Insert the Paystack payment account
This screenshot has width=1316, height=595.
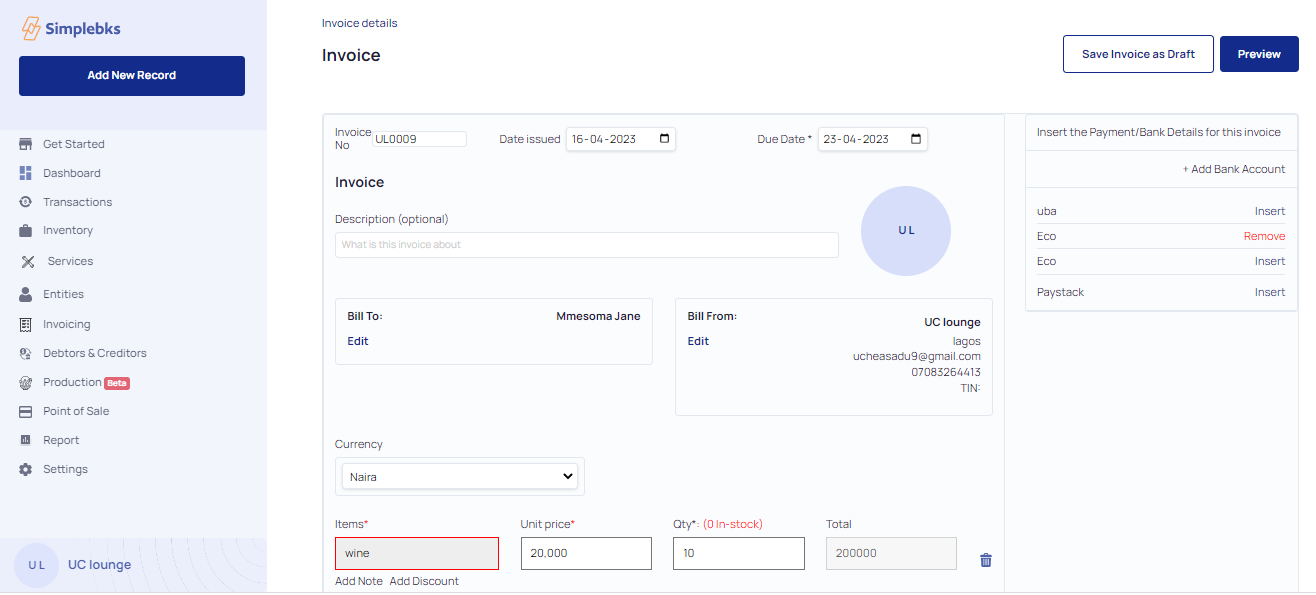(x=1270, y=292)
